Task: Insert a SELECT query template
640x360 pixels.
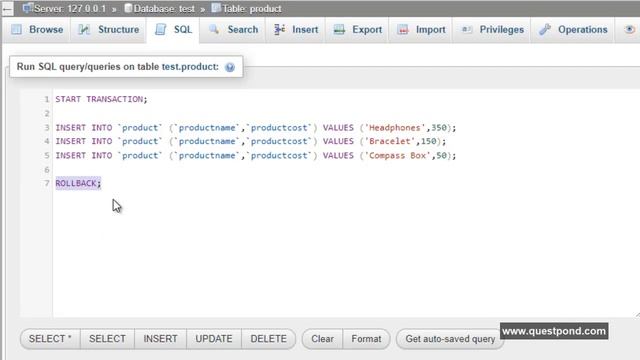Action: pos(107,339)
